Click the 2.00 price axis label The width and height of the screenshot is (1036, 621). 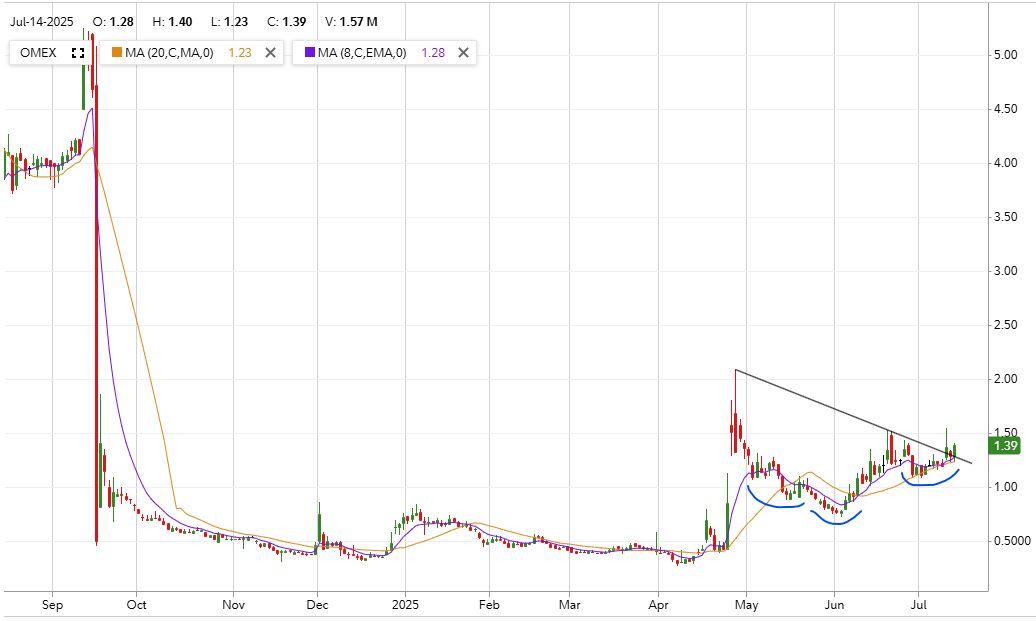point(1006,379)
